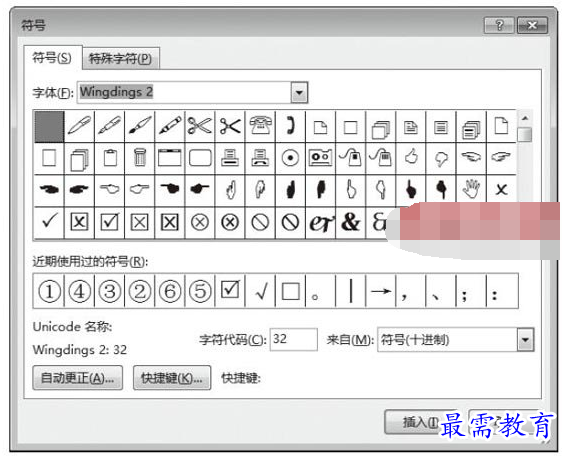Open help with the ? button

coord(499,25)
